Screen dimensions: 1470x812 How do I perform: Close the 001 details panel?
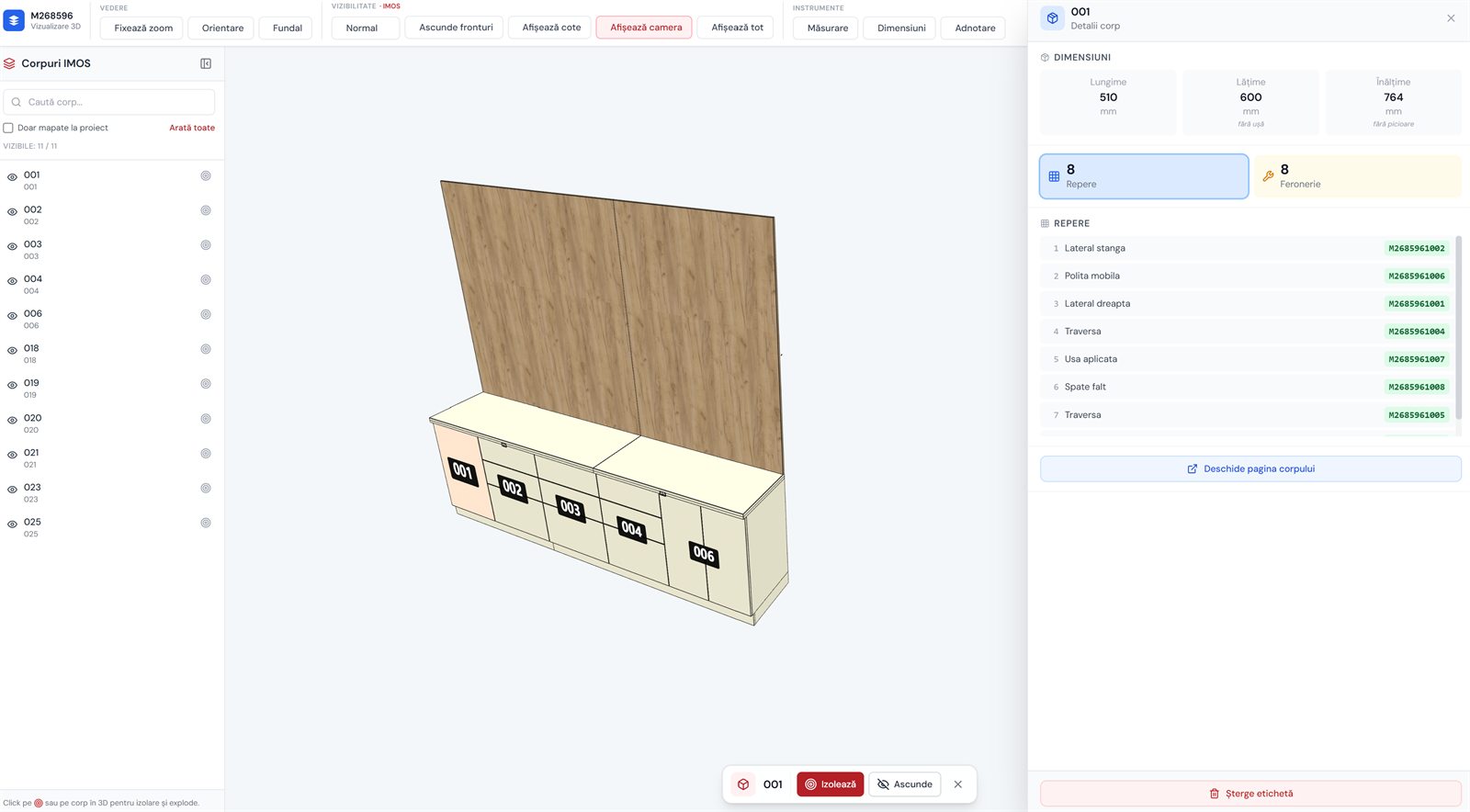1451,18
